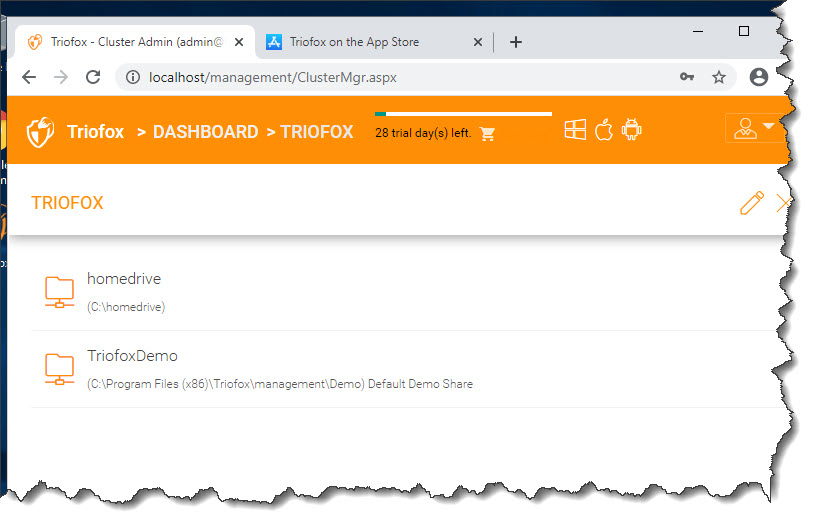The image size is (817, 526).
Task: Download the Windows client via Windows icon
Action: tap(575, 130)
